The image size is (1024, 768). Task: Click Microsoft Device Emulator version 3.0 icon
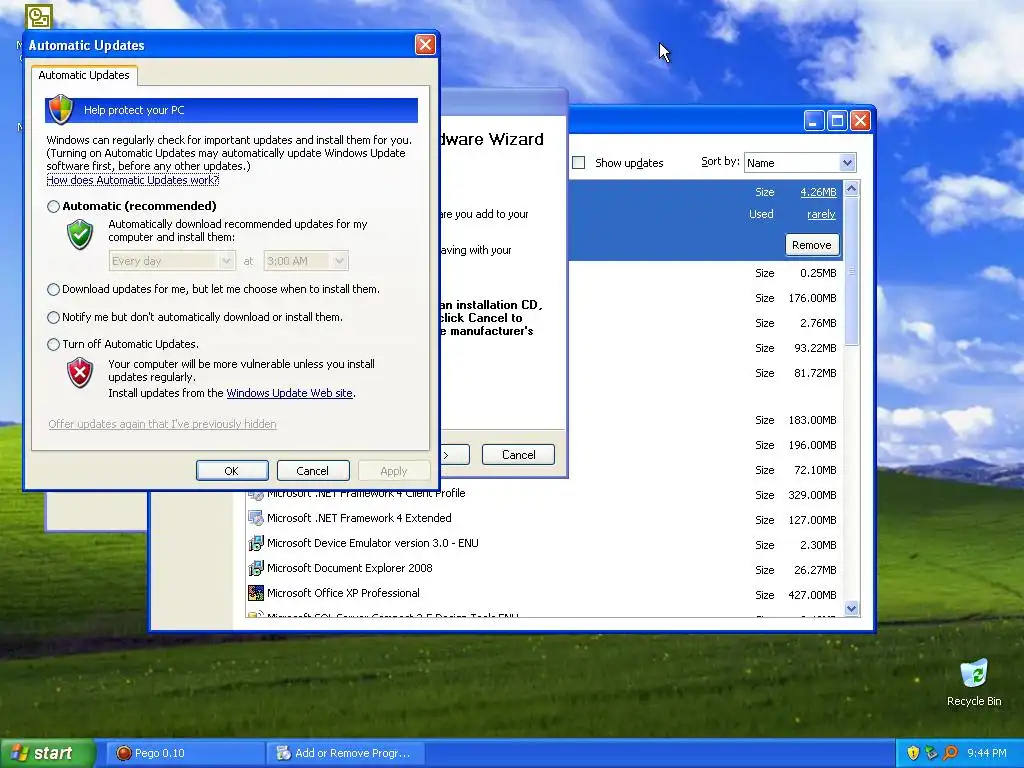tap(255, 543)
